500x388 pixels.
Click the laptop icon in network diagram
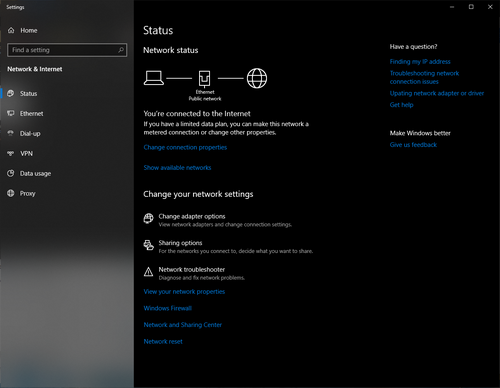(154, 78)
